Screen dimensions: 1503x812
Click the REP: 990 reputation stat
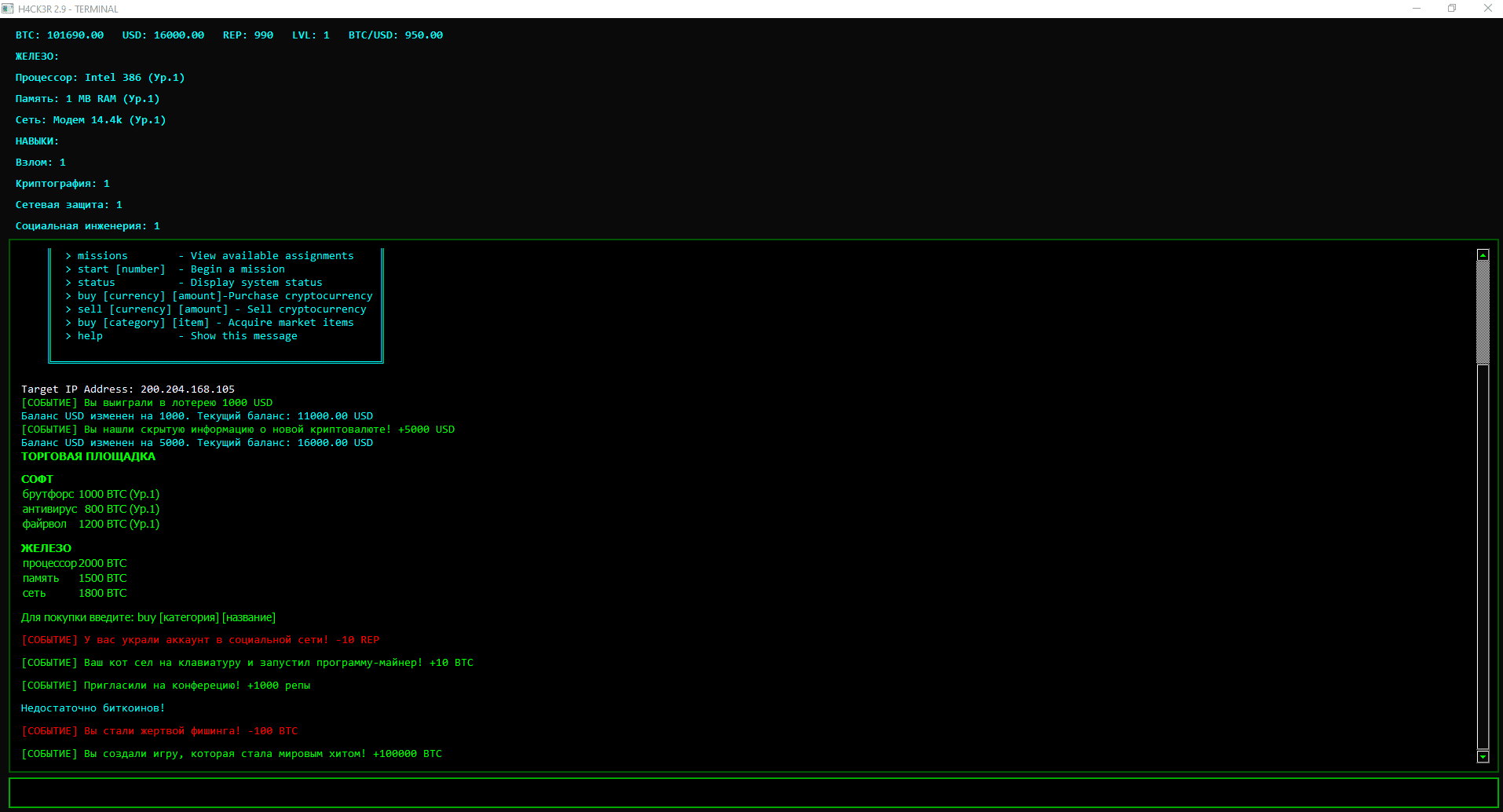(x=248, y=35)
